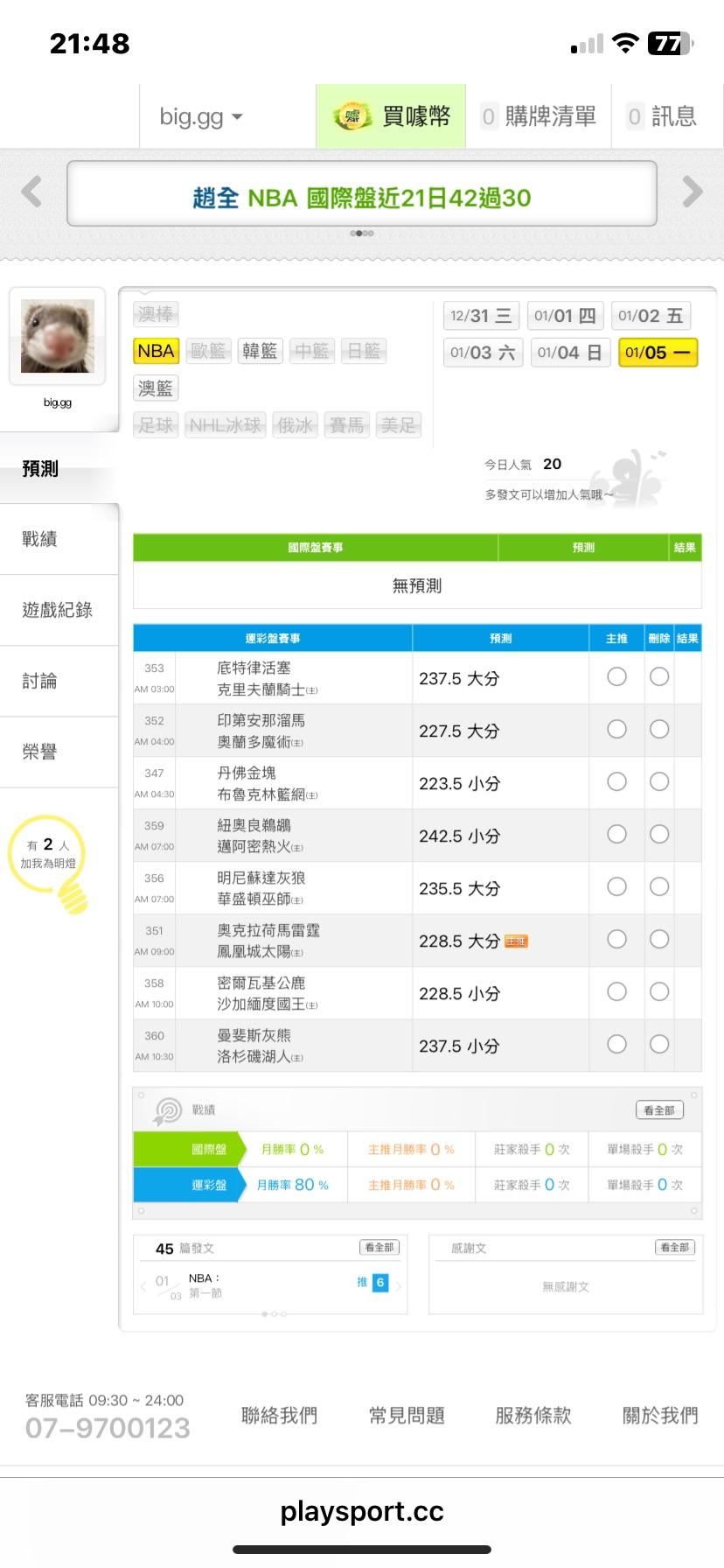Viewport: 724px width, 1568px height.
Task: Click the banner carousel page dots
Action: (x=362, y=234)
